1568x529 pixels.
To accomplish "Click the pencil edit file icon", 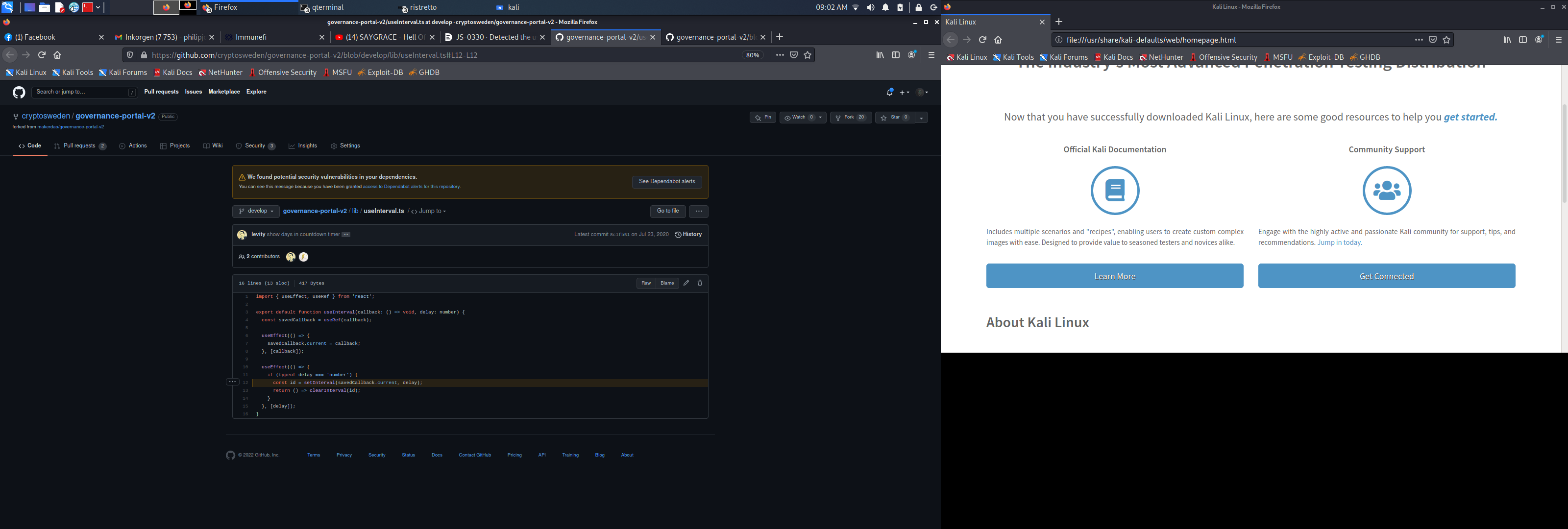I will pos(686,283).
